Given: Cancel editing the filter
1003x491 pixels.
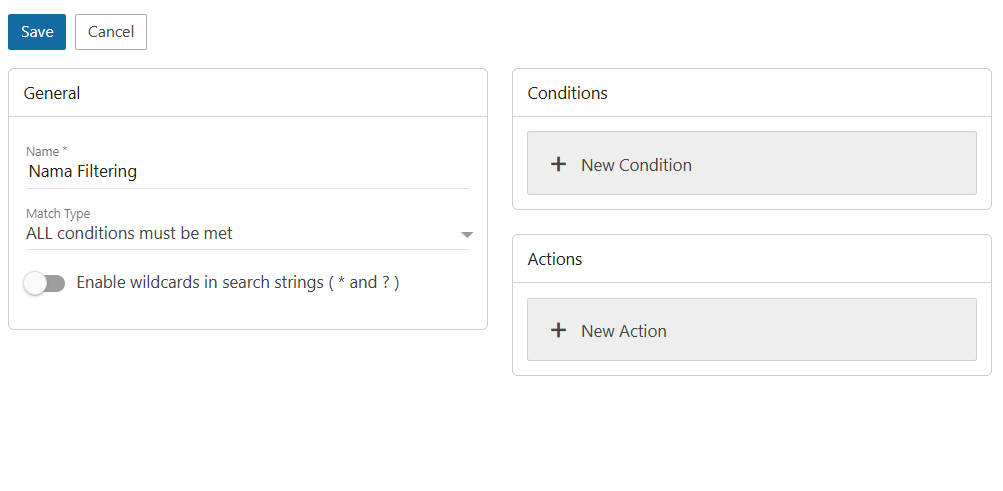Looking at the screenshot, I should 111,32.
